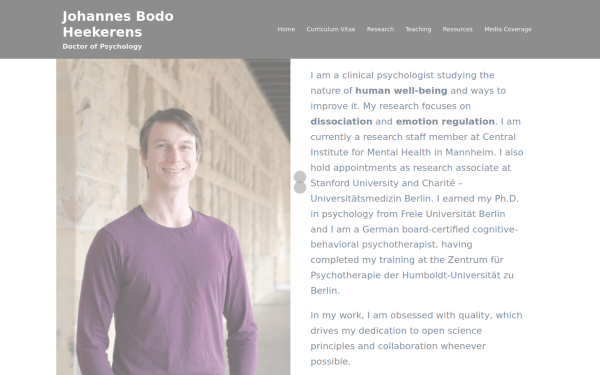The image size is (600, 375).
Task: Open the Resources page
Action: click(x=457, y=29)
